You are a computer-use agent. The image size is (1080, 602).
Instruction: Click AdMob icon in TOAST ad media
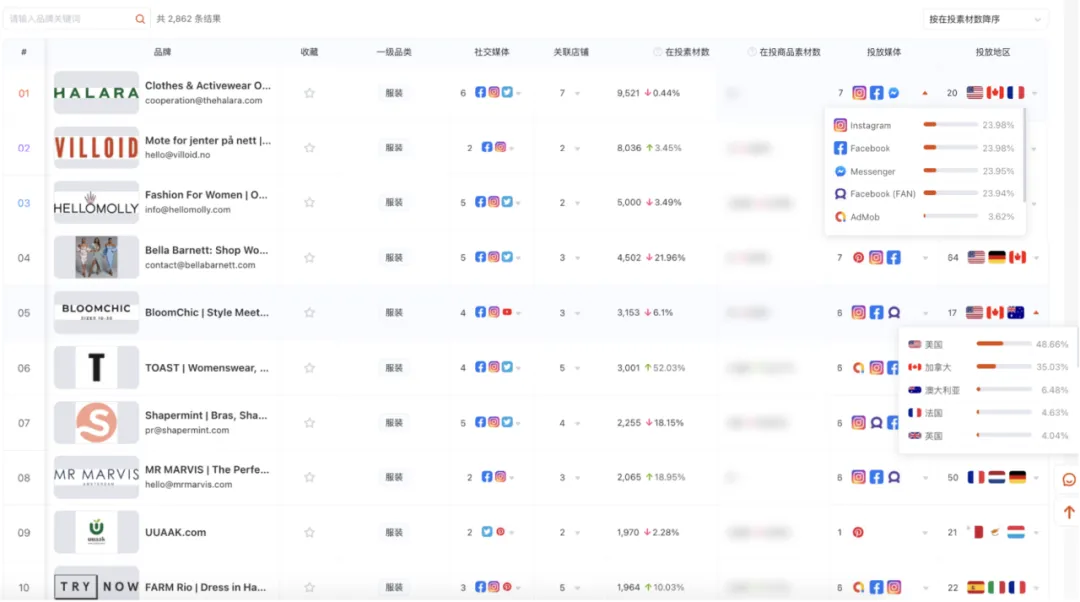click(x=858, y=368)
